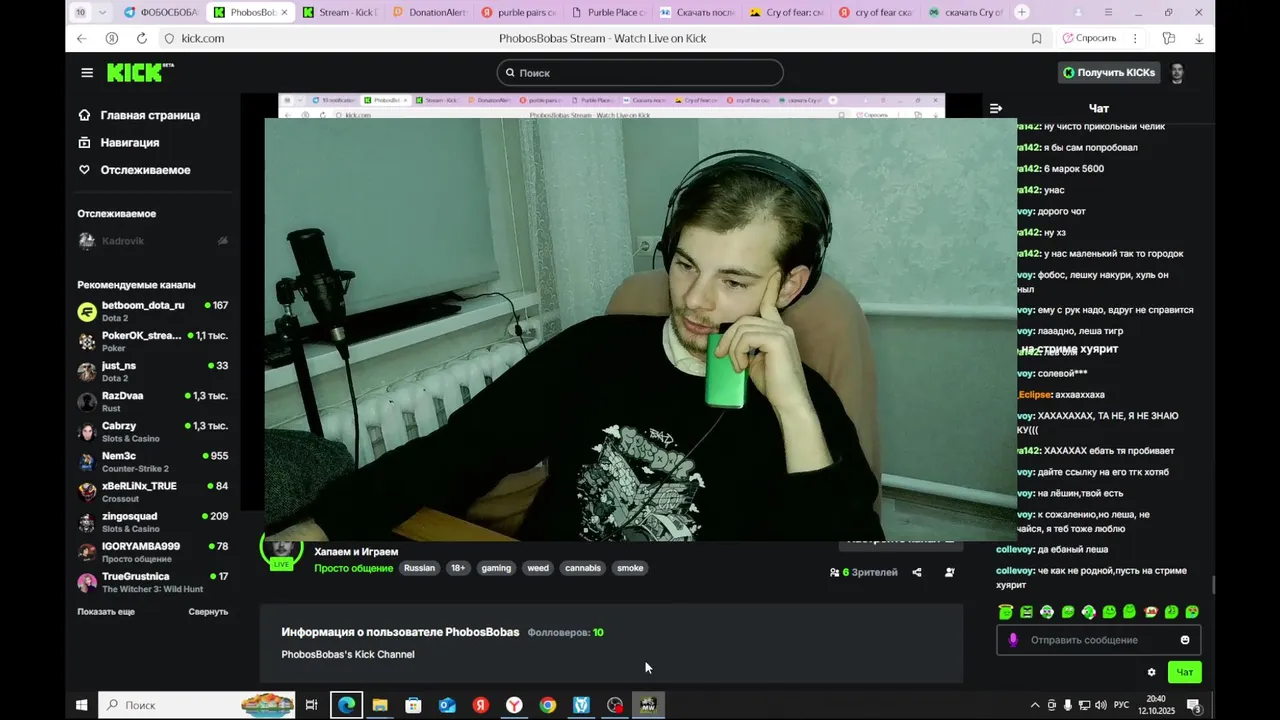Screen dimensions: 1280x720
Task: Open the emoji picker in message box
Action: coord(1185,640)
